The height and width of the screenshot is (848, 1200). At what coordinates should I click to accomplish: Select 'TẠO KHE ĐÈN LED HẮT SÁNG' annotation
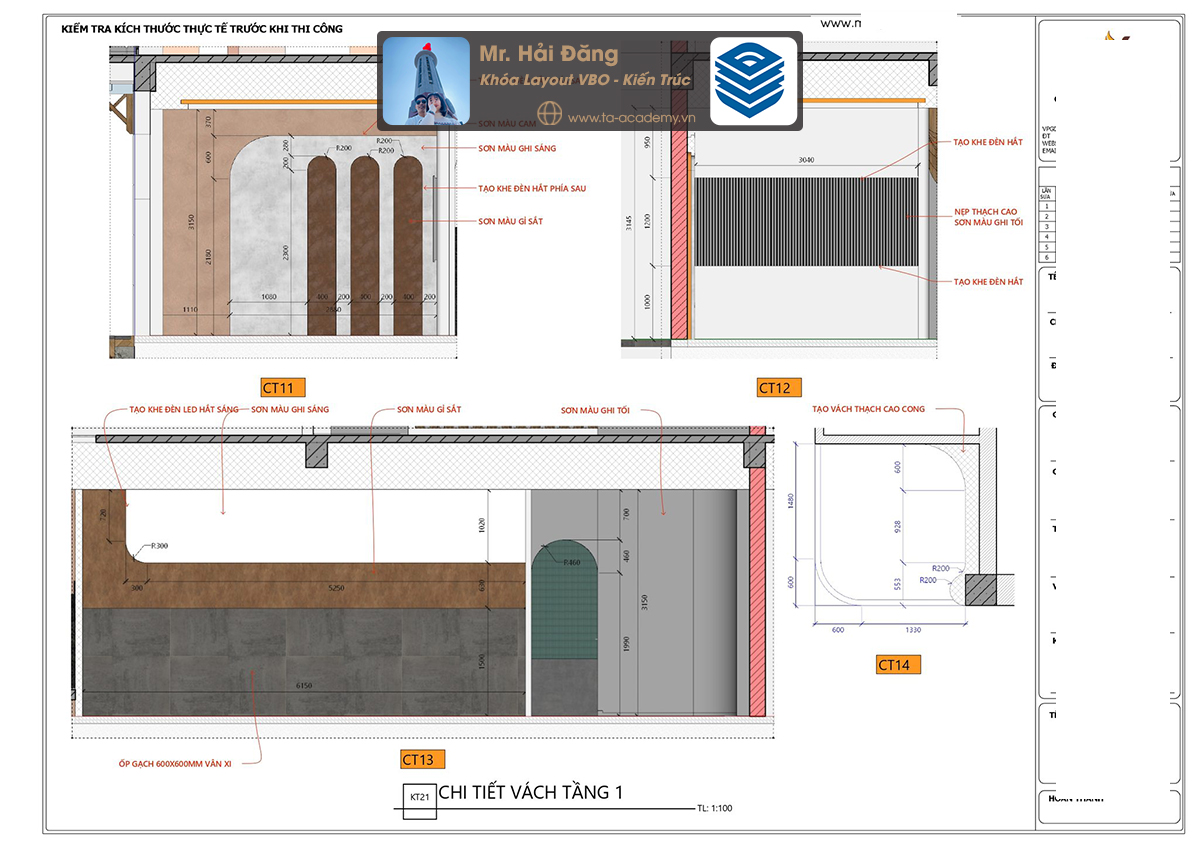point(184,409)
